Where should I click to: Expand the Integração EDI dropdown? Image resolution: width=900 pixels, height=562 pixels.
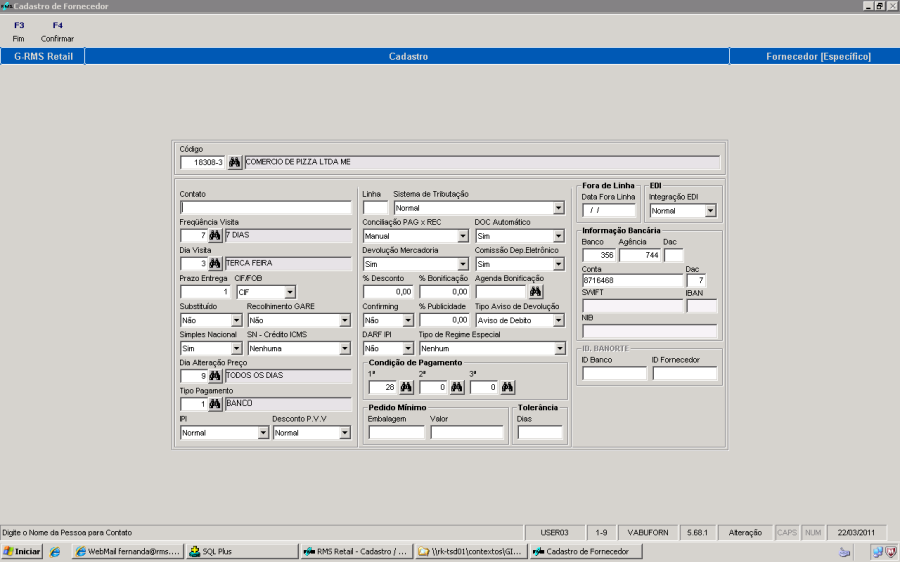(710, 211)
